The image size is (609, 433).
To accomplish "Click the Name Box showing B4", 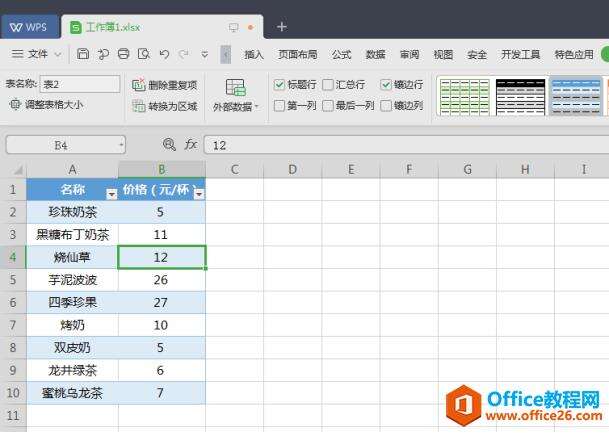I will pos(62,145).
